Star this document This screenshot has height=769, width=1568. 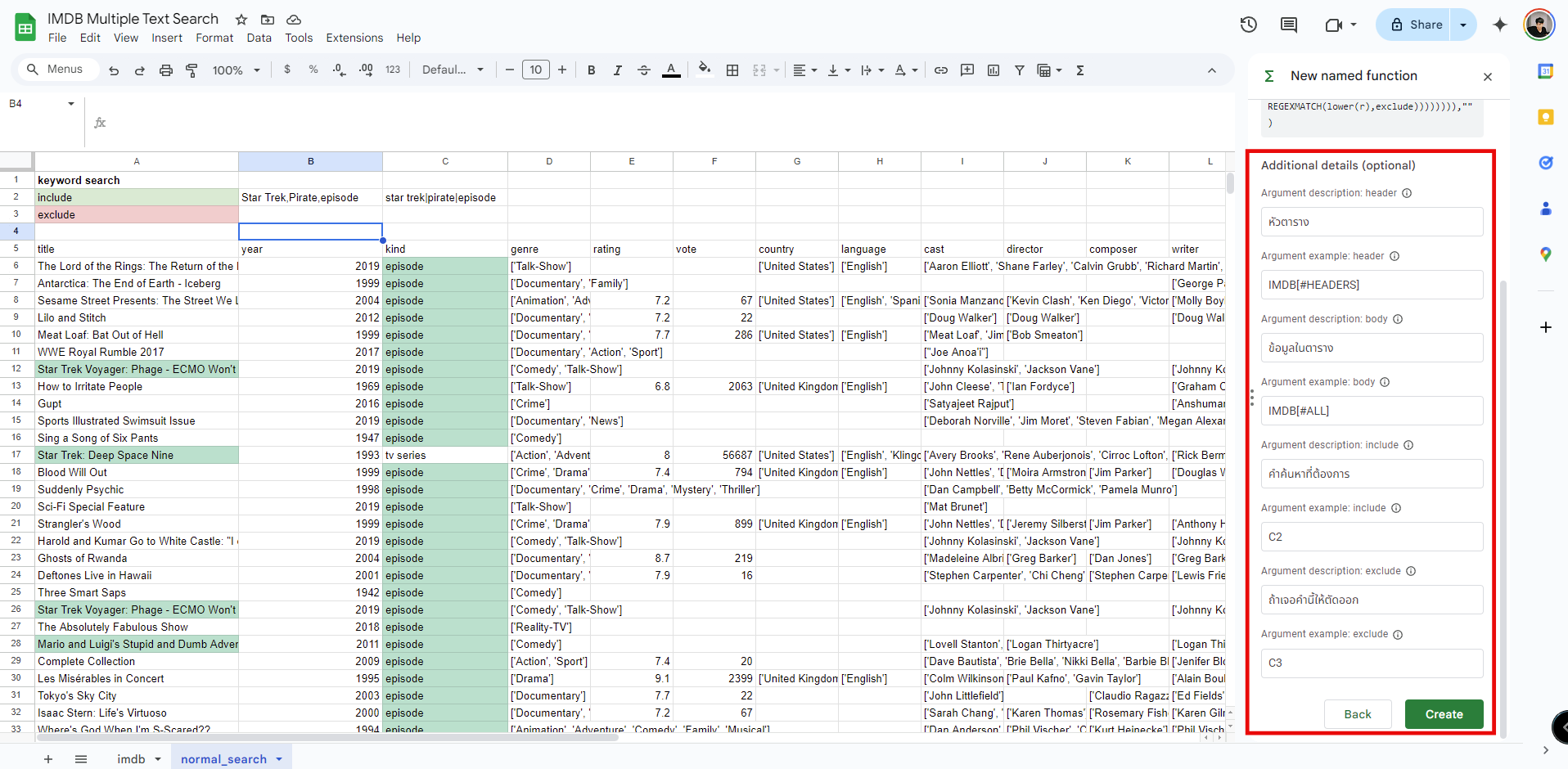(x=241, y=19)
